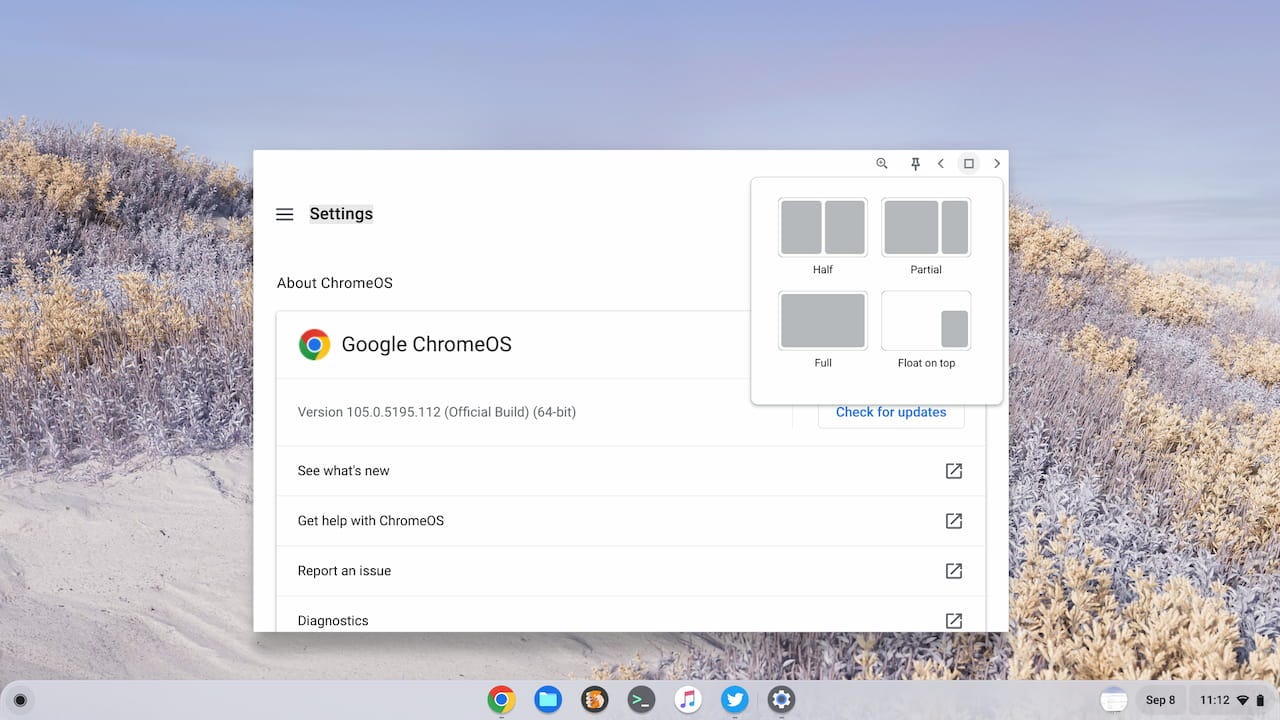This screenshot has height=720, width=1280.
Task: Open the Settings gear app on the shelf
Action: tap(781, 699)
